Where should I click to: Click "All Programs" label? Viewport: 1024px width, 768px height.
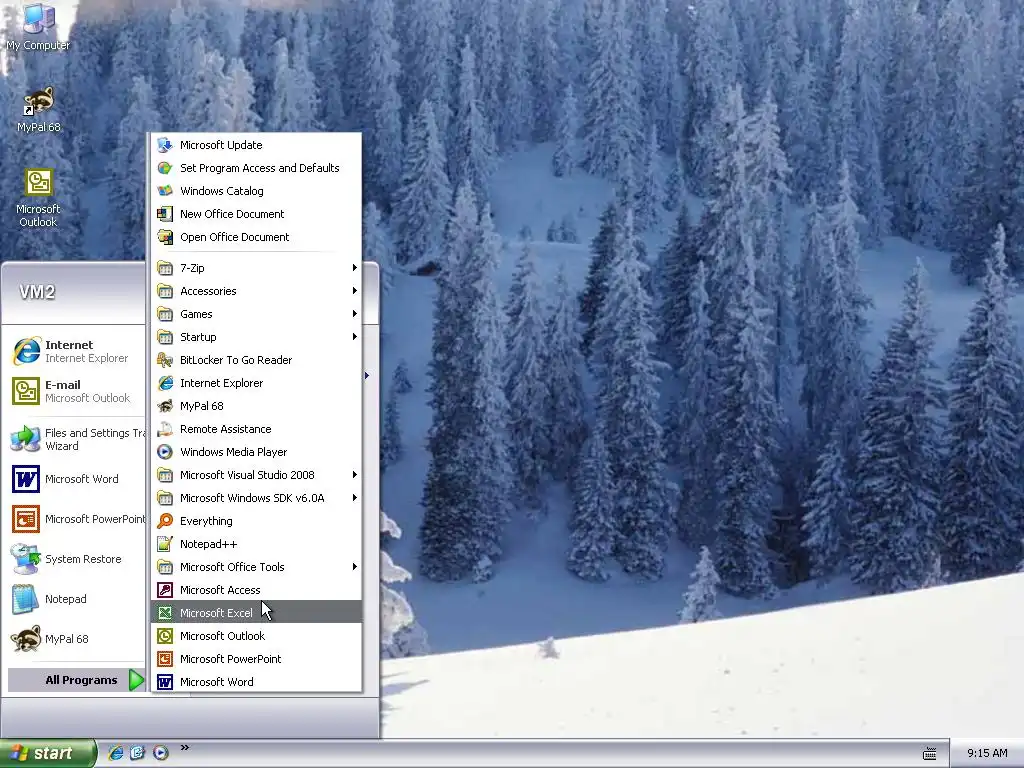pos(81,680)
